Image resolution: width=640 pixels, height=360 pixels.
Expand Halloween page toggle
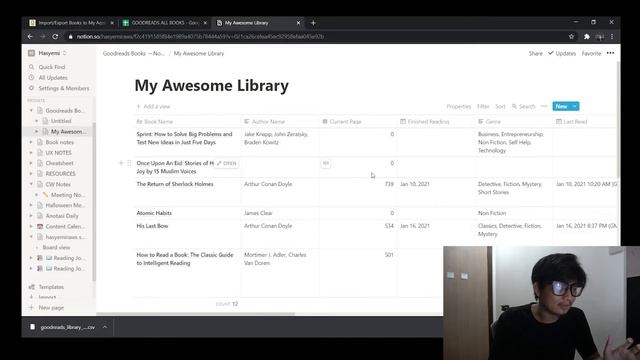tap(31, 205)
